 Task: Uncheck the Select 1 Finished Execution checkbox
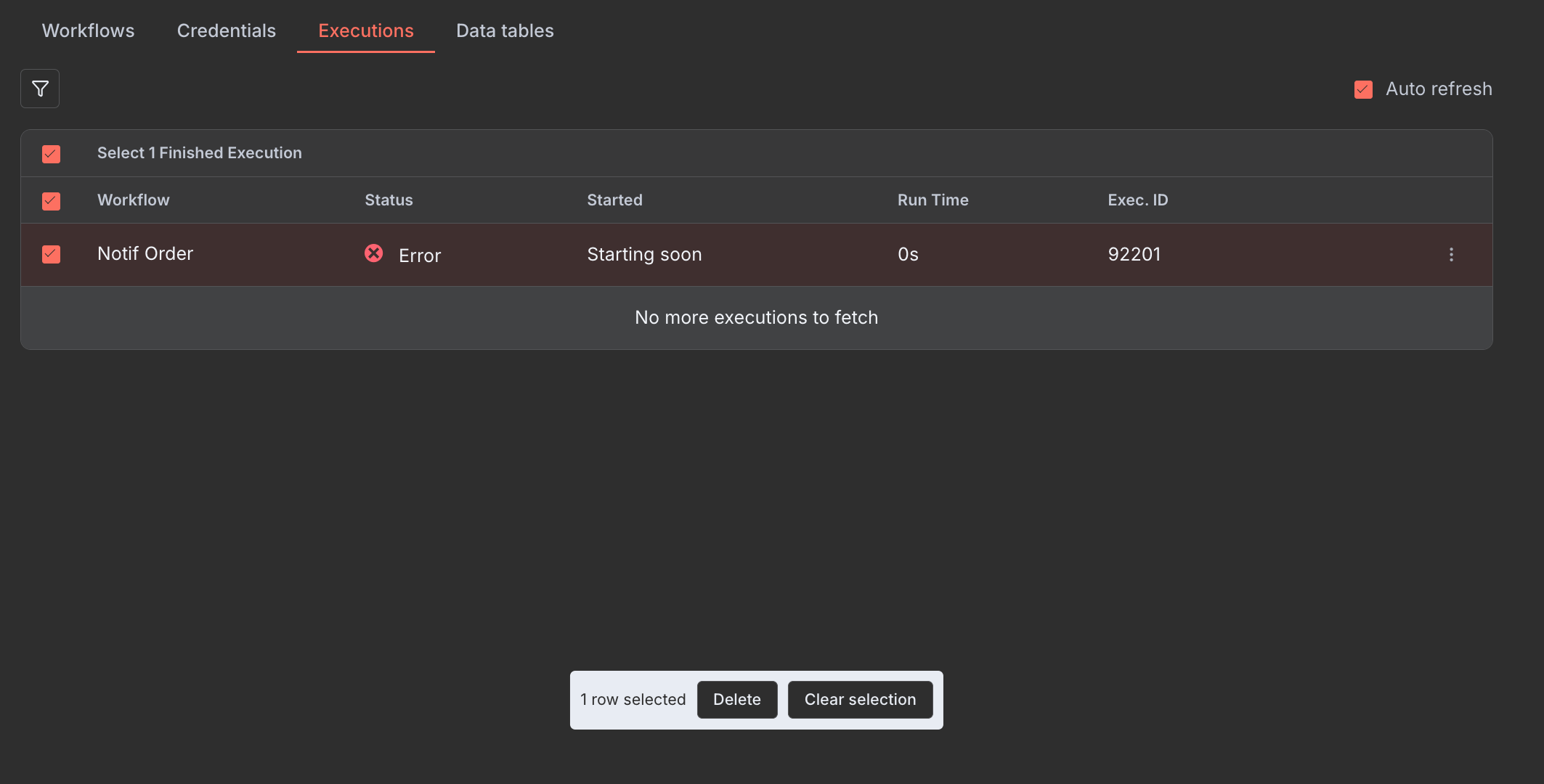pos(51,153)
